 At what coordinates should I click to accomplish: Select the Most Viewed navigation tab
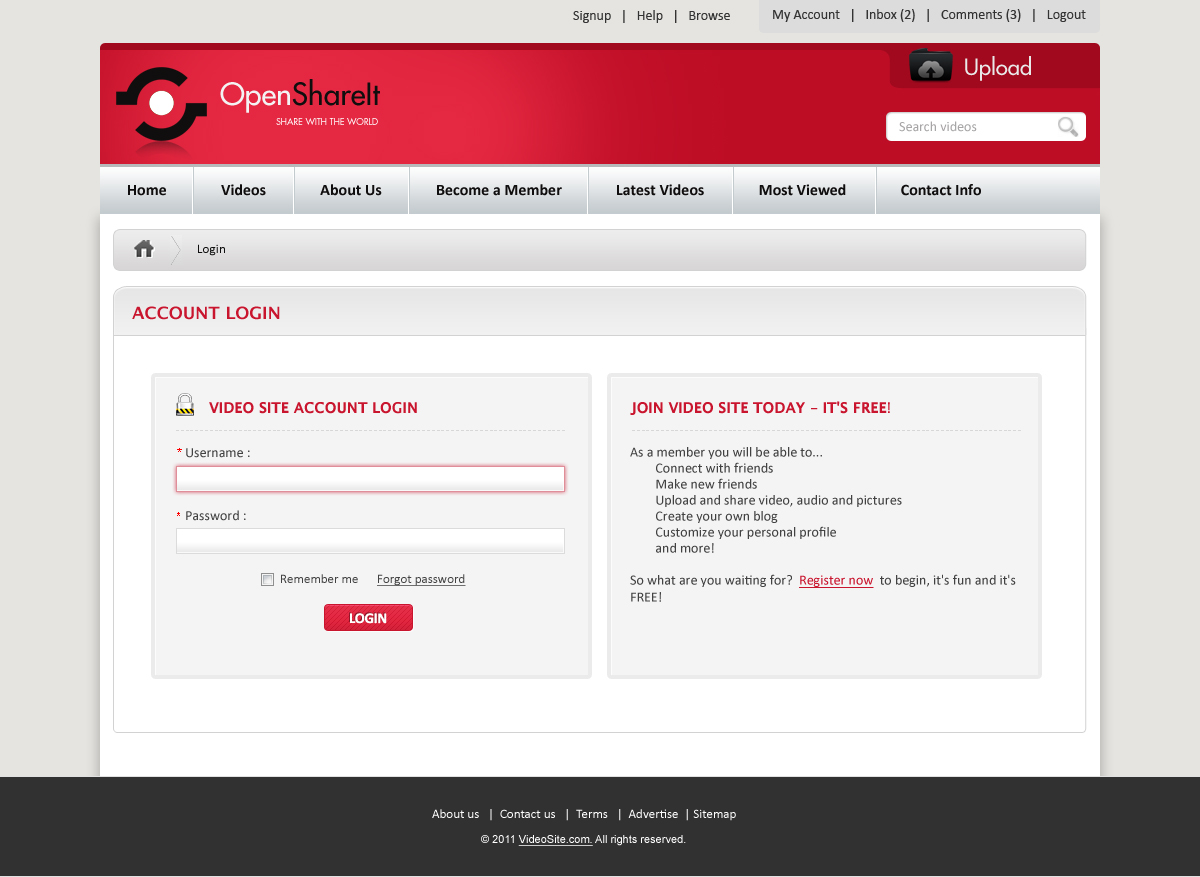[802, 190]
